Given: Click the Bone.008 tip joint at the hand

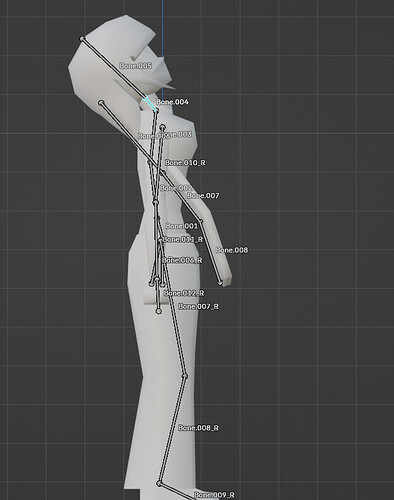Looking at the screenshot, I should 220,283.
